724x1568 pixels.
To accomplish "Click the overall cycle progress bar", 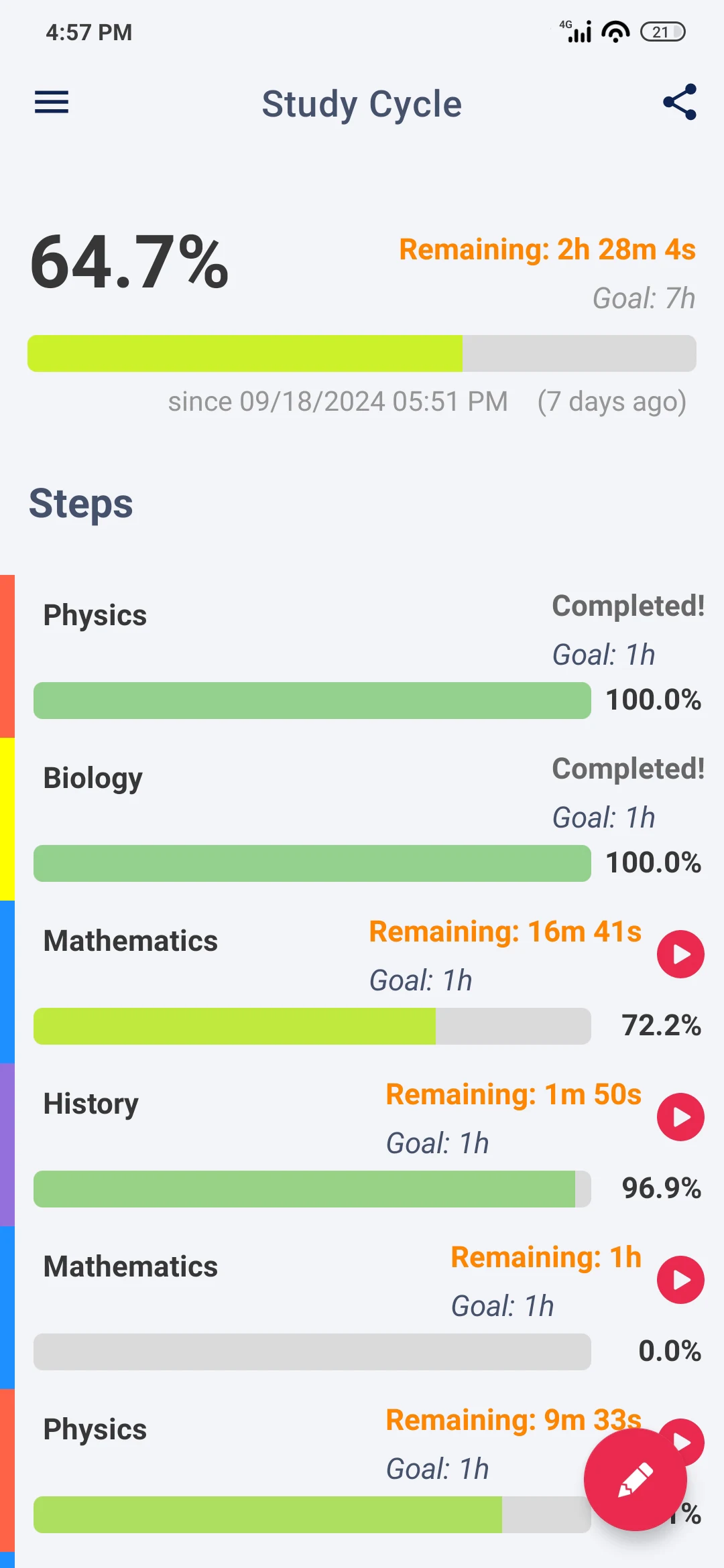I will point(362,354).
